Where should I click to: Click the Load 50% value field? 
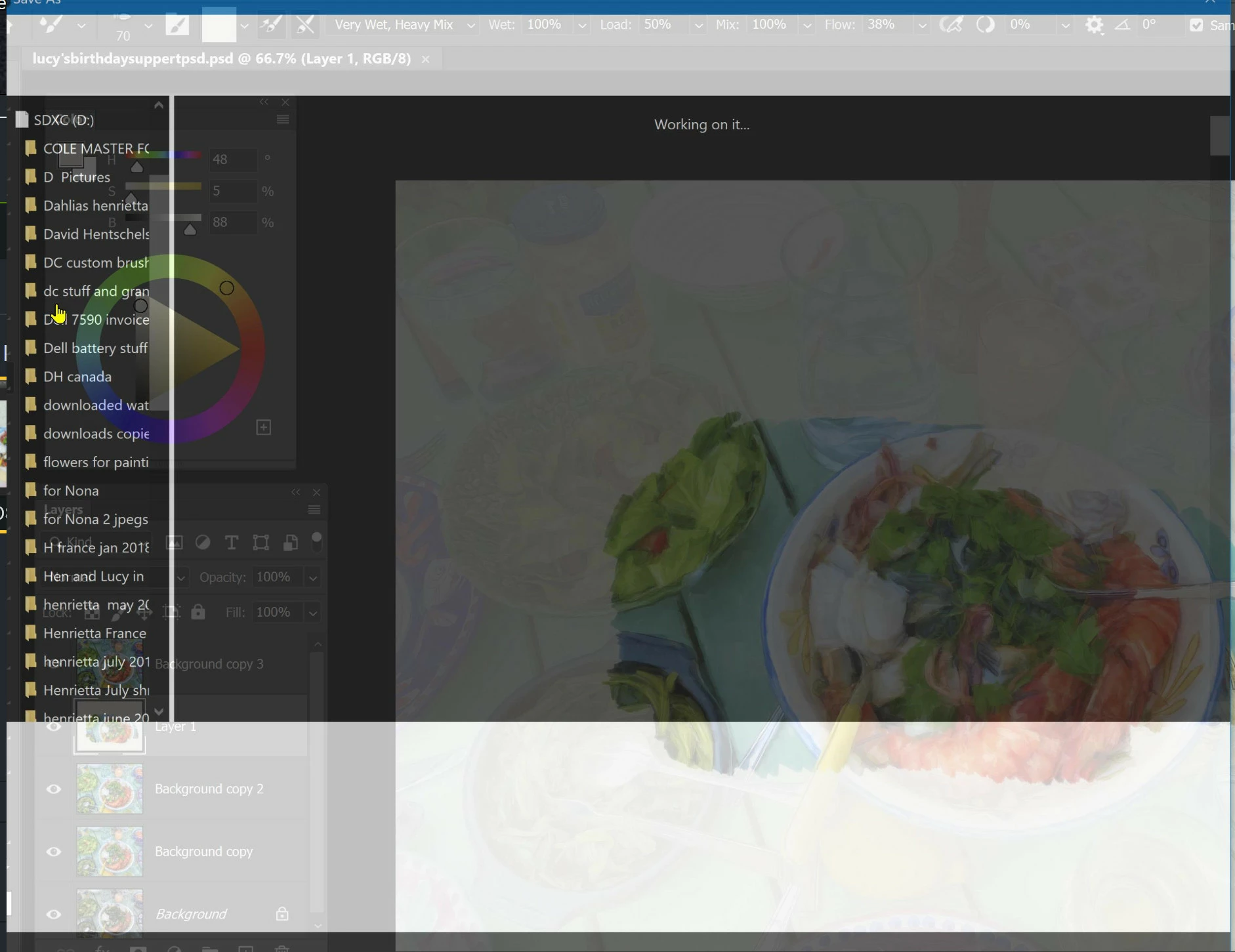(x=665, y=25)
